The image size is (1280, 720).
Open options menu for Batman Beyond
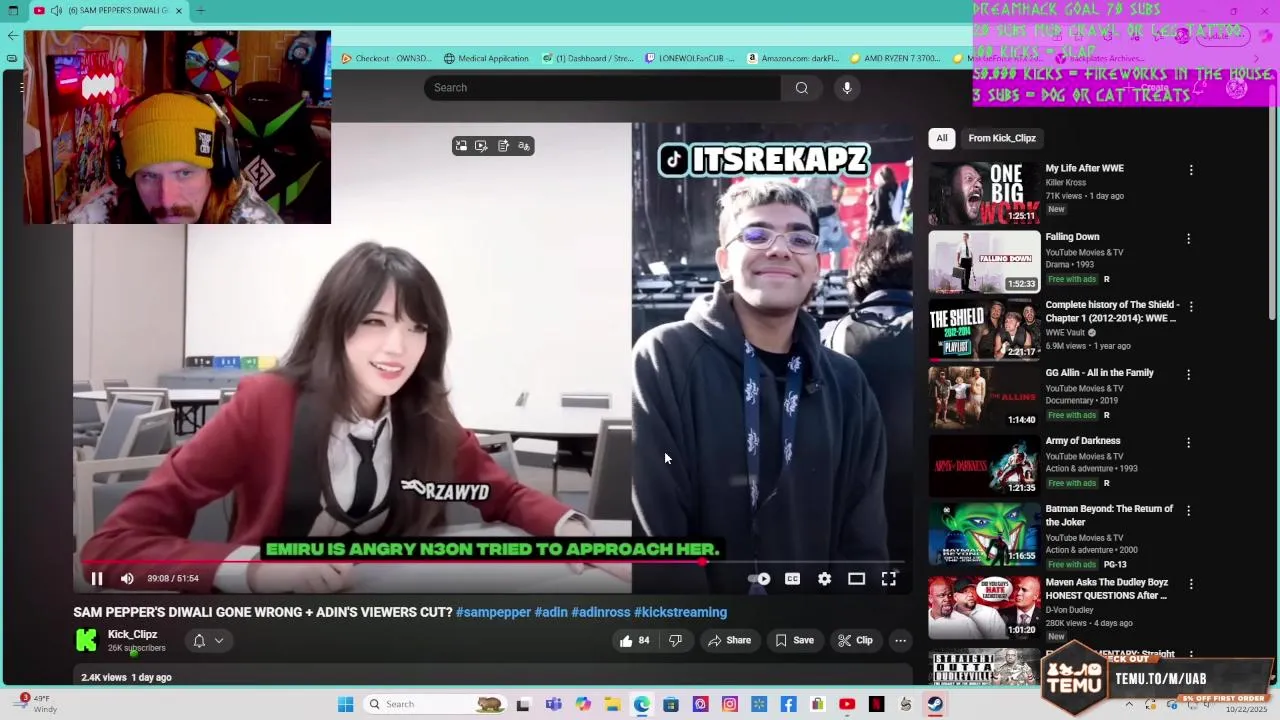pos(1188,511)
